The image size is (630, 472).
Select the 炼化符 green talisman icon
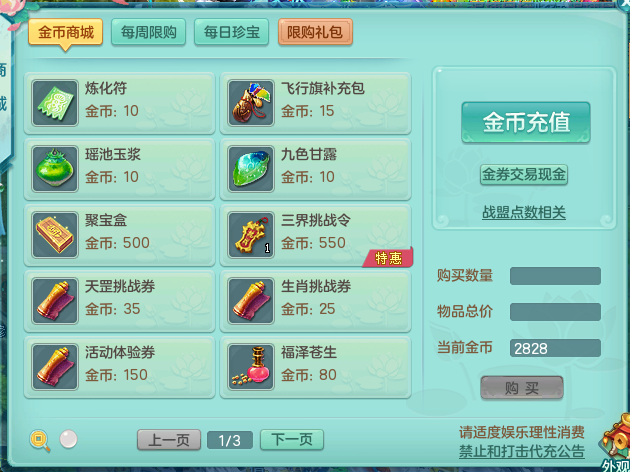click(55, 103)
